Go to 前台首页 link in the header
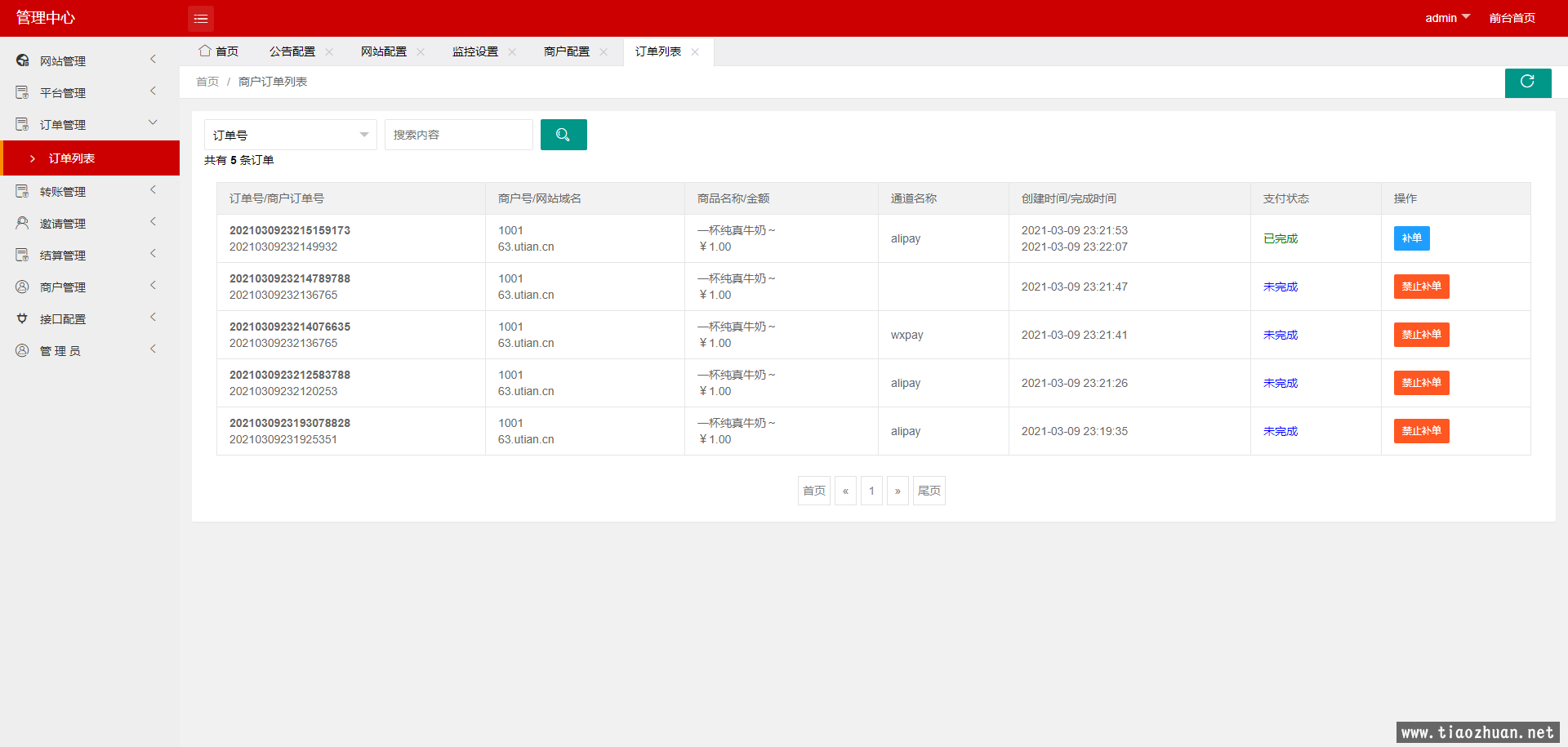Image resolution: width=1568 pixels, height=747 pixels. (1512, 18)
